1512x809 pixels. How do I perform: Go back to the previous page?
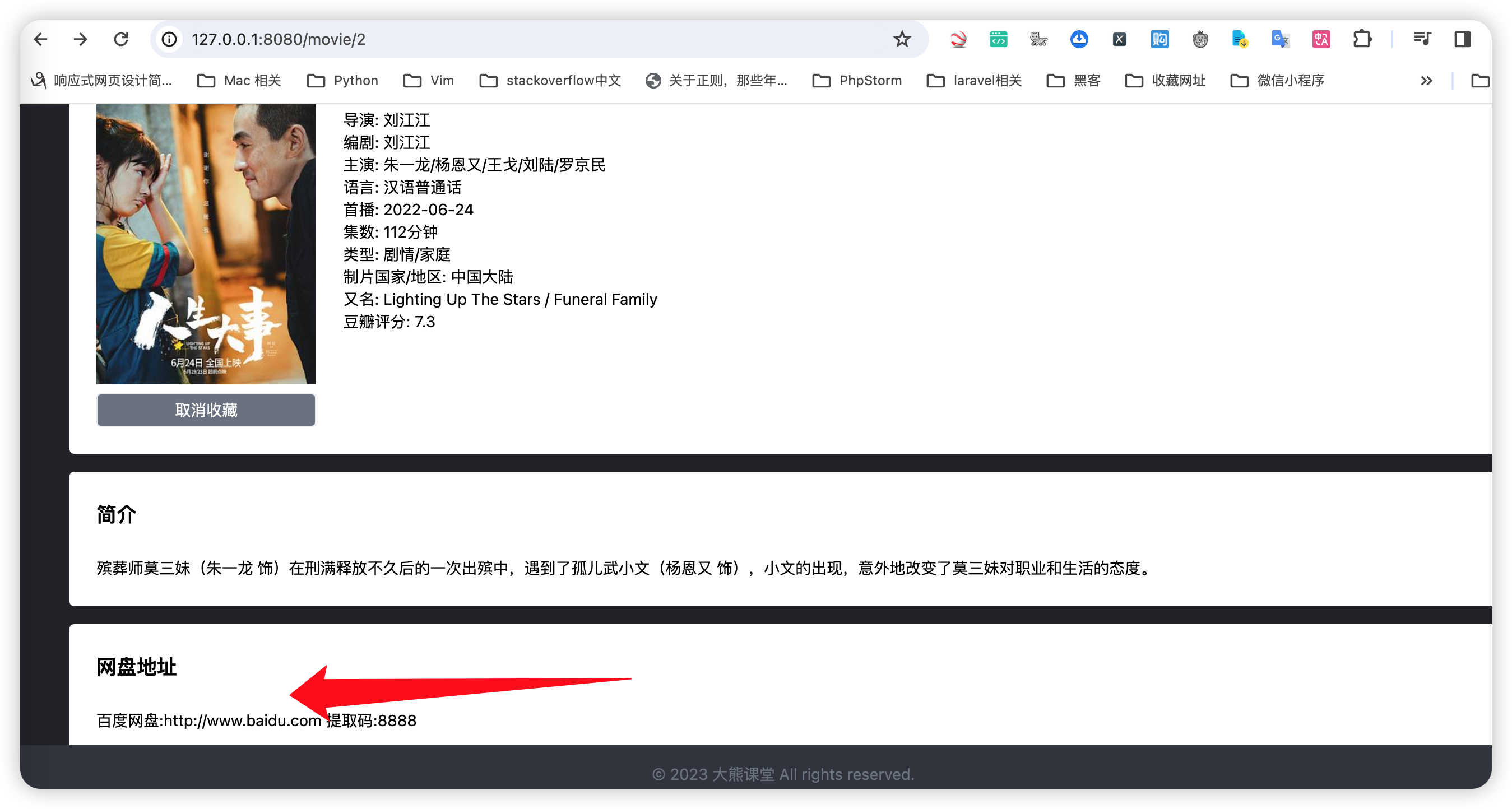(x=40, y=39)
